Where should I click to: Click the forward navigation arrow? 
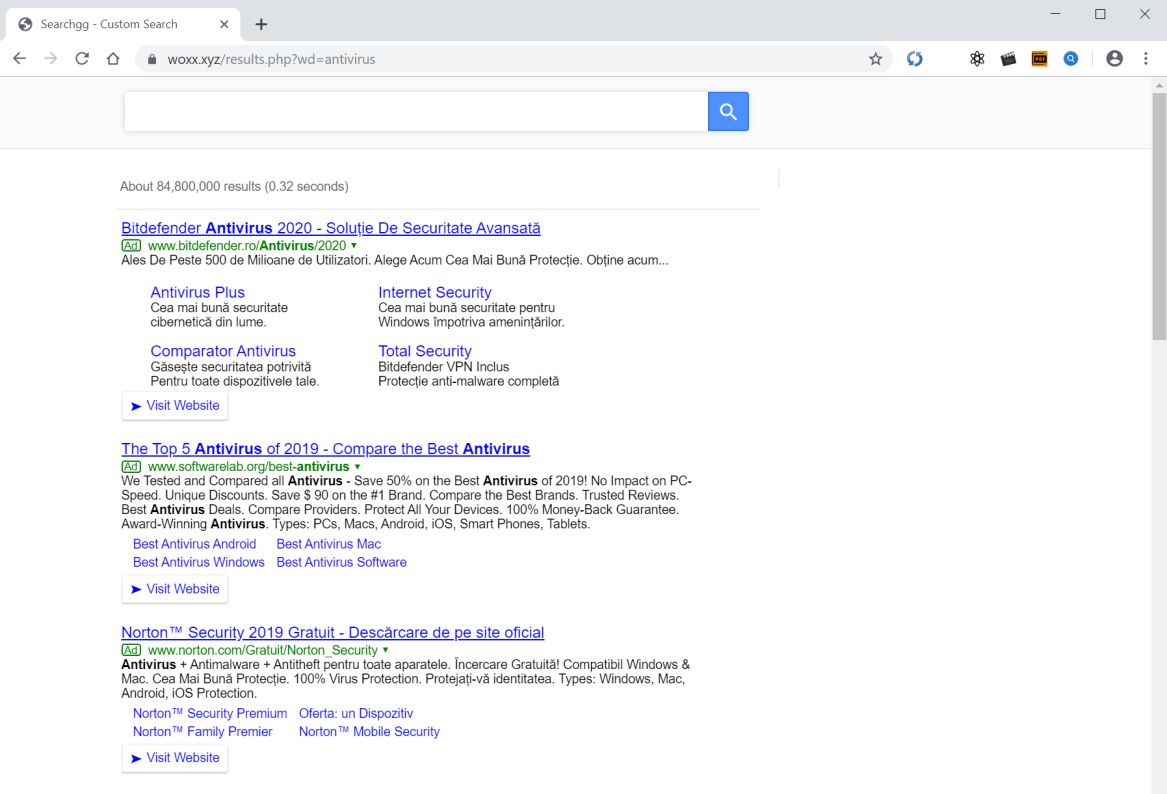coord(51,59)
